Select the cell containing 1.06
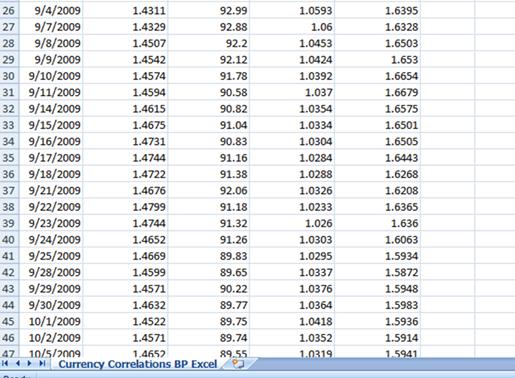The height and width of the screenshot is (378, 515). pyautogui.click(x=292, y=27)
